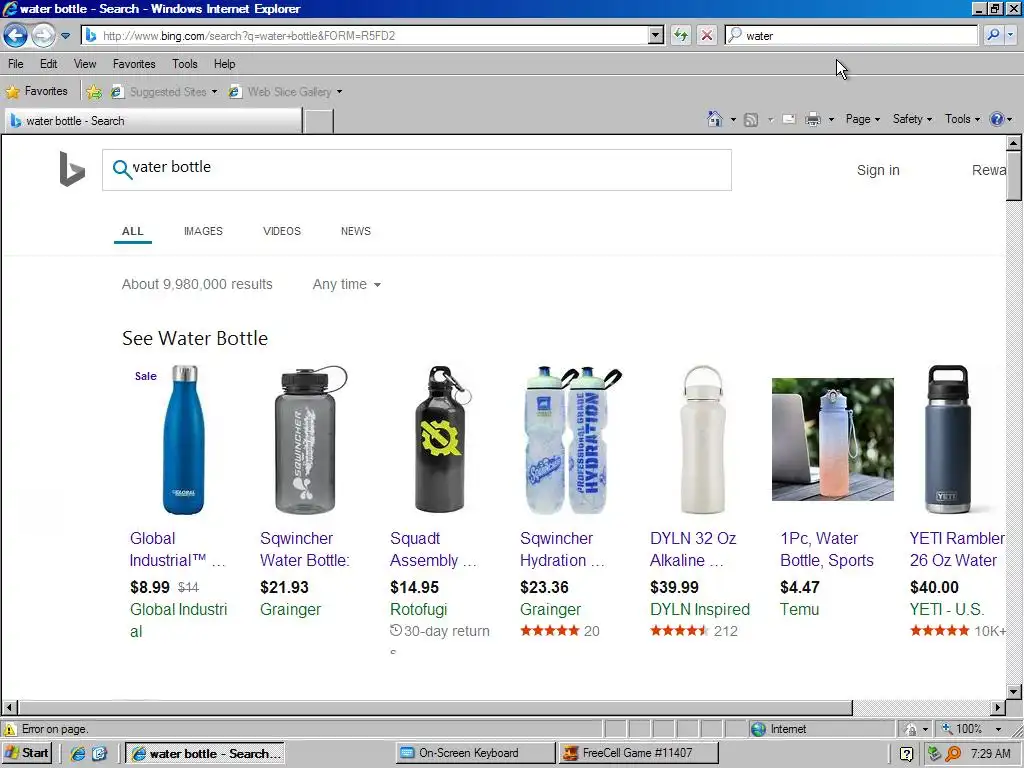Open the Global Industrial blue bottle image

[184, 440]
